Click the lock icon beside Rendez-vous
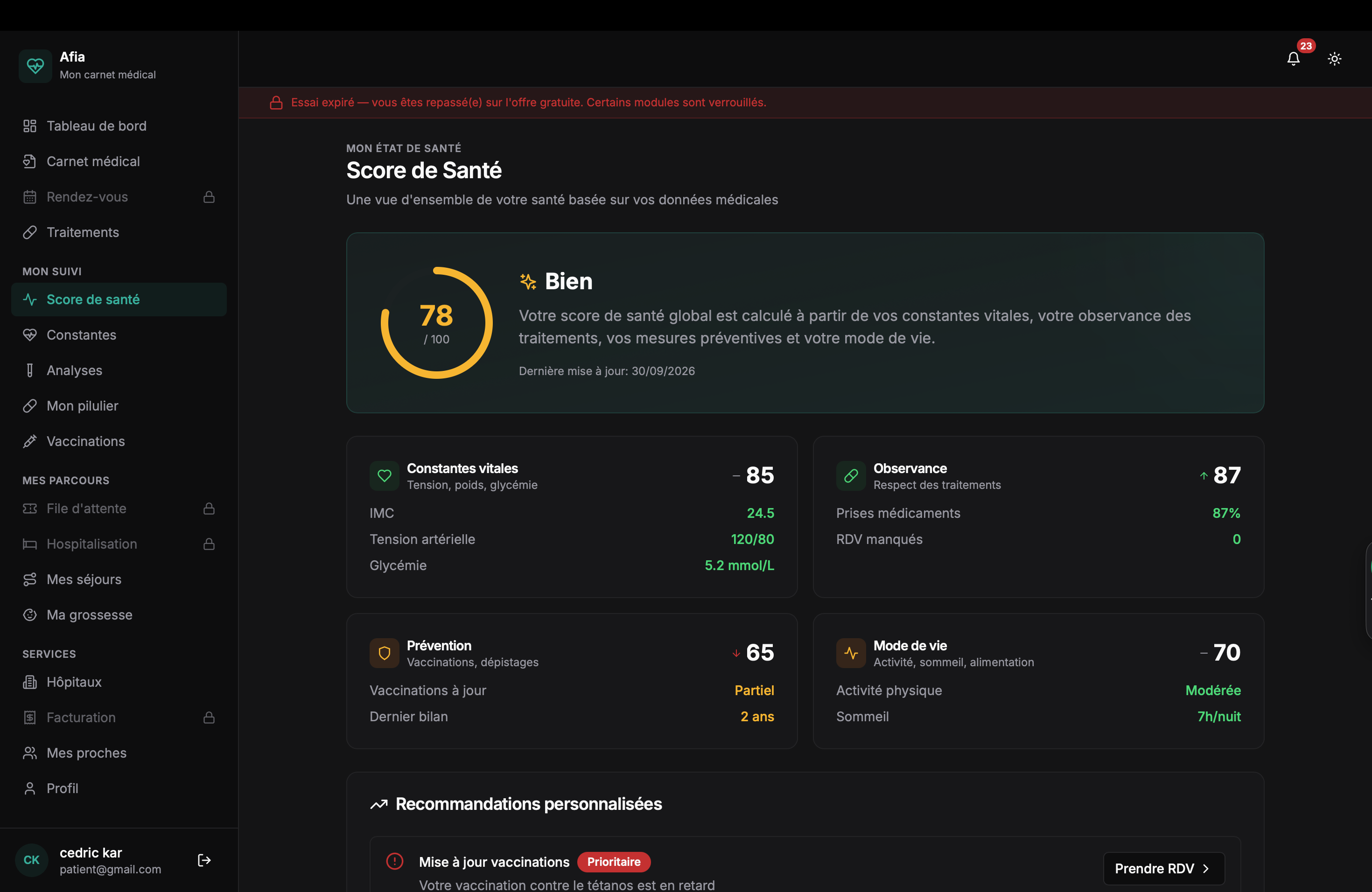This screenshot has height=892, width=1372. (209, 197)
